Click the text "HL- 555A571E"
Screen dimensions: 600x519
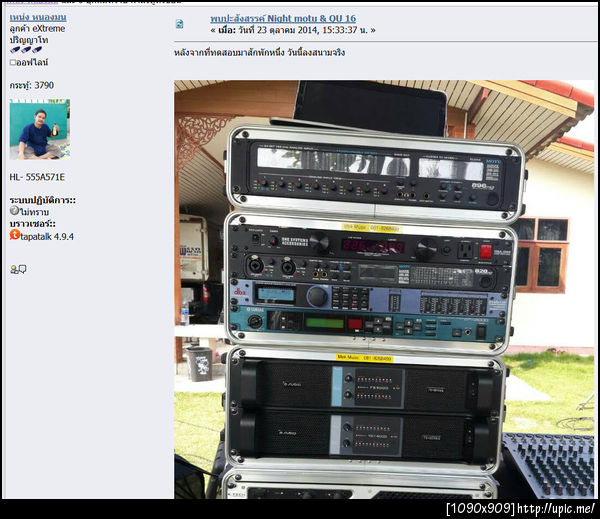pyautogui.click(x=37, y=177)
